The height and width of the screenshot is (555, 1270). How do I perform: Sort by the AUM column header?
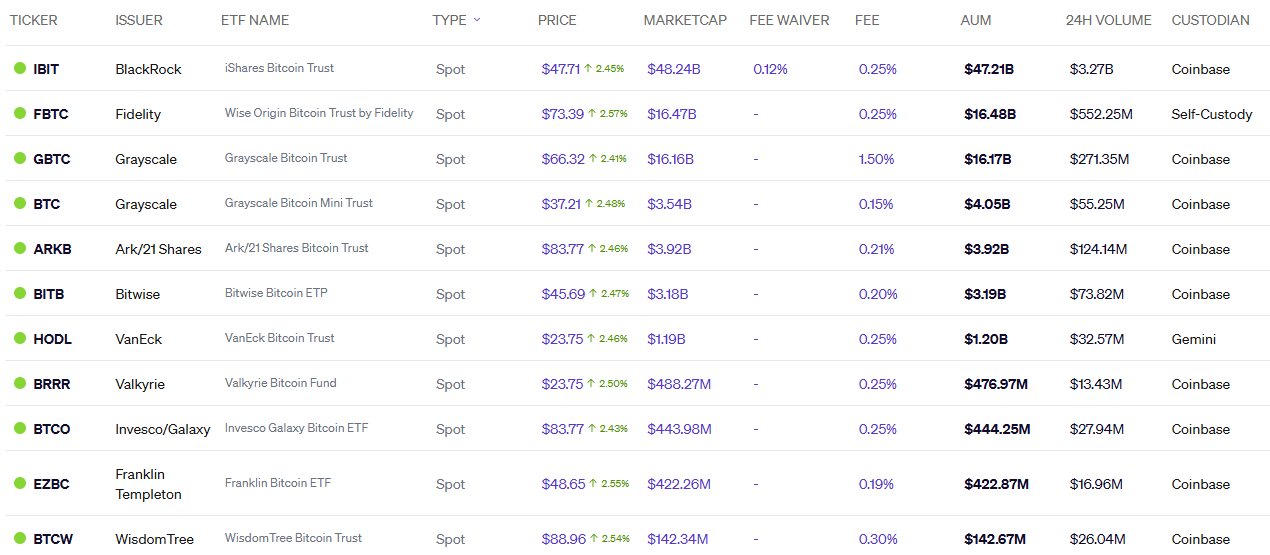[x=975, y=20]
